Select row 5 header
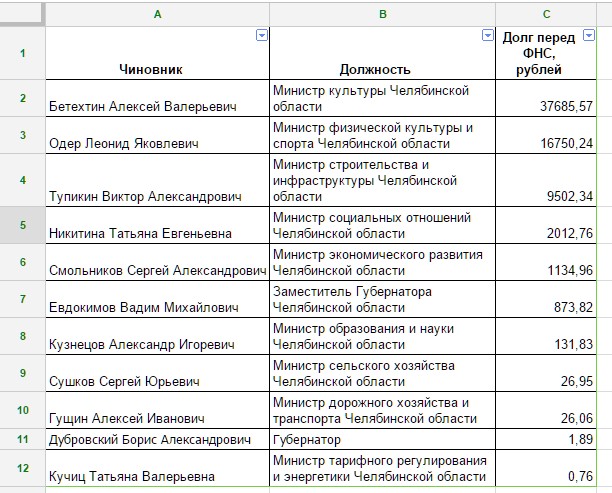This screenshot has height=493, width=612. coord(22,225)
